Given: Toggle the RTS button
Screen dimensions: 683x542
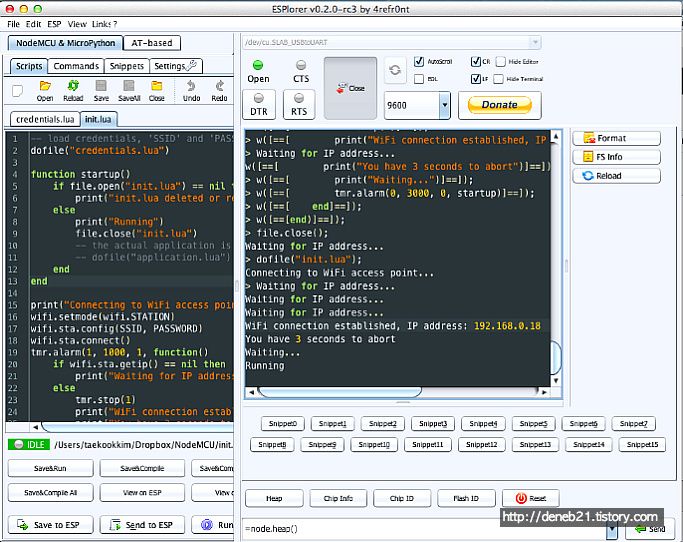Looking at the screenshot, I should [299, 105].
